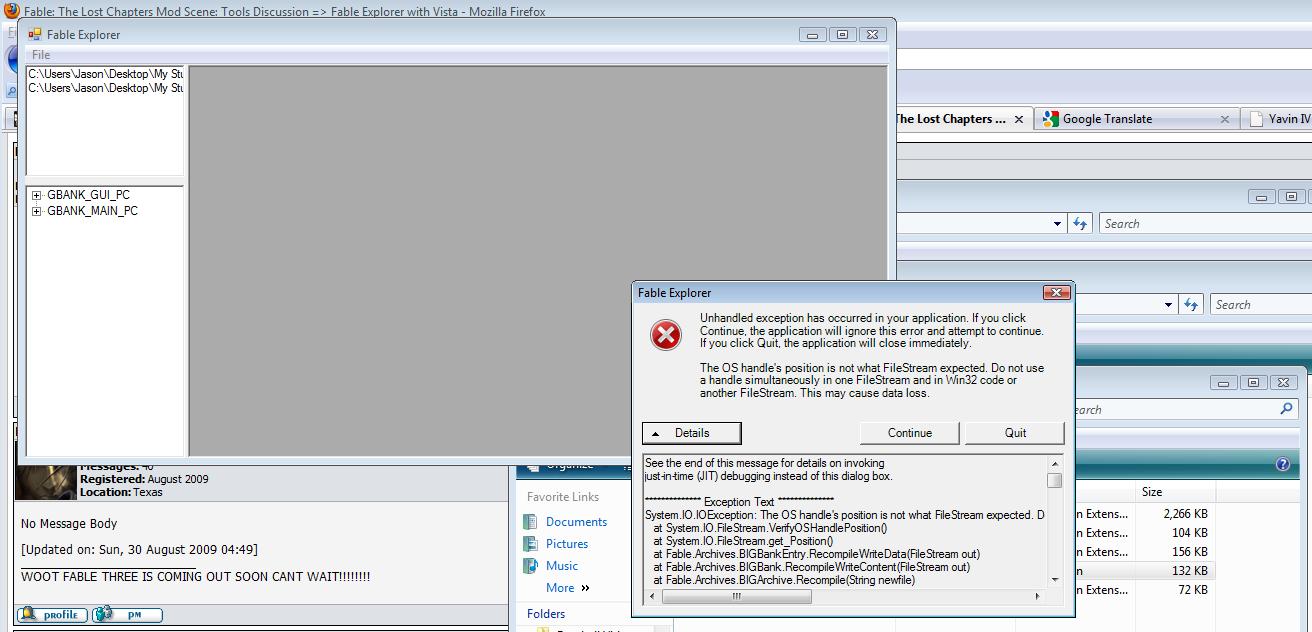Open the forum user's profile button
Screen dimensions: 1312x632
[x=52, y=615]
